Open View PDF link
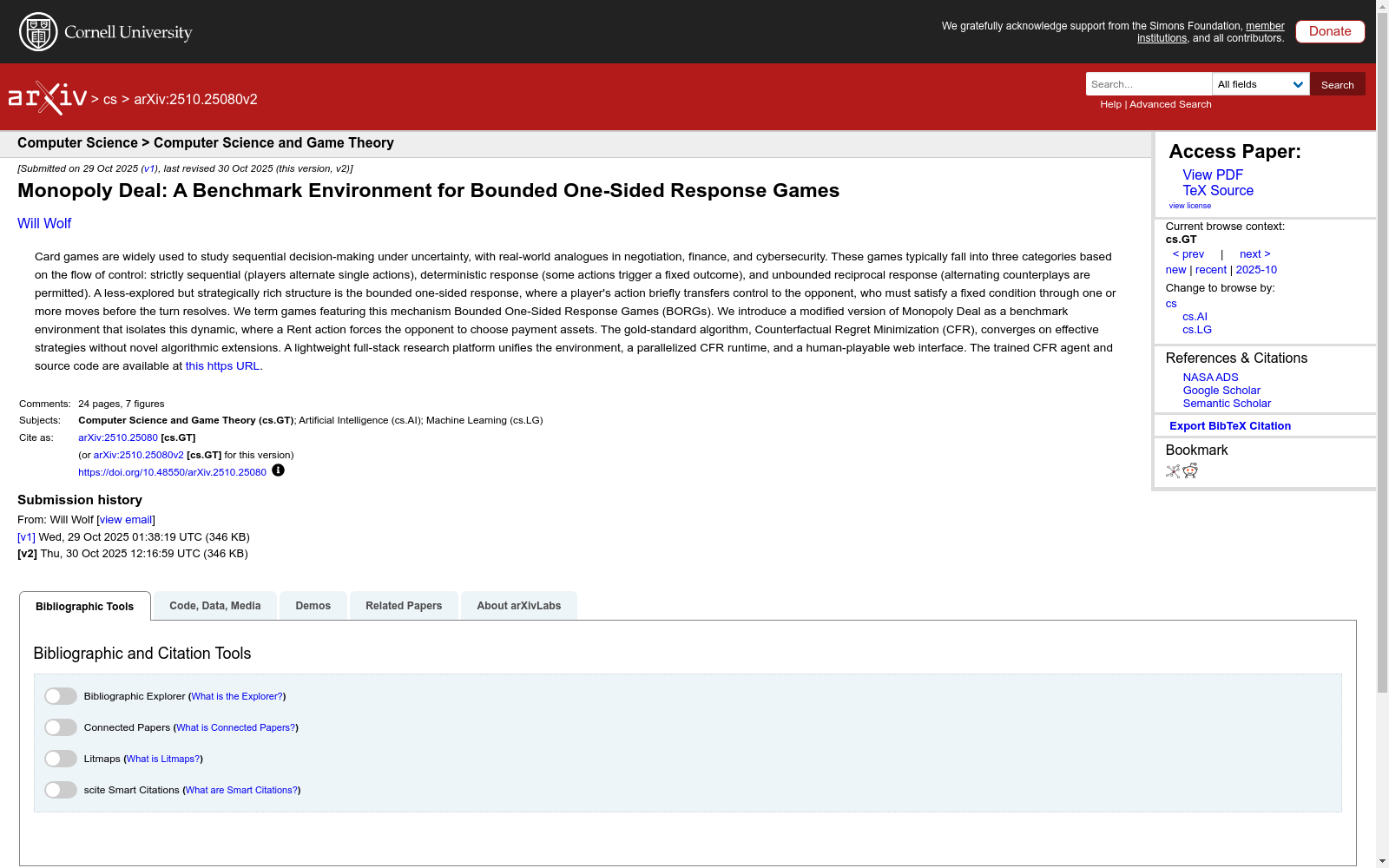The image size is (1389, 868). click(x=1213, y=174)
